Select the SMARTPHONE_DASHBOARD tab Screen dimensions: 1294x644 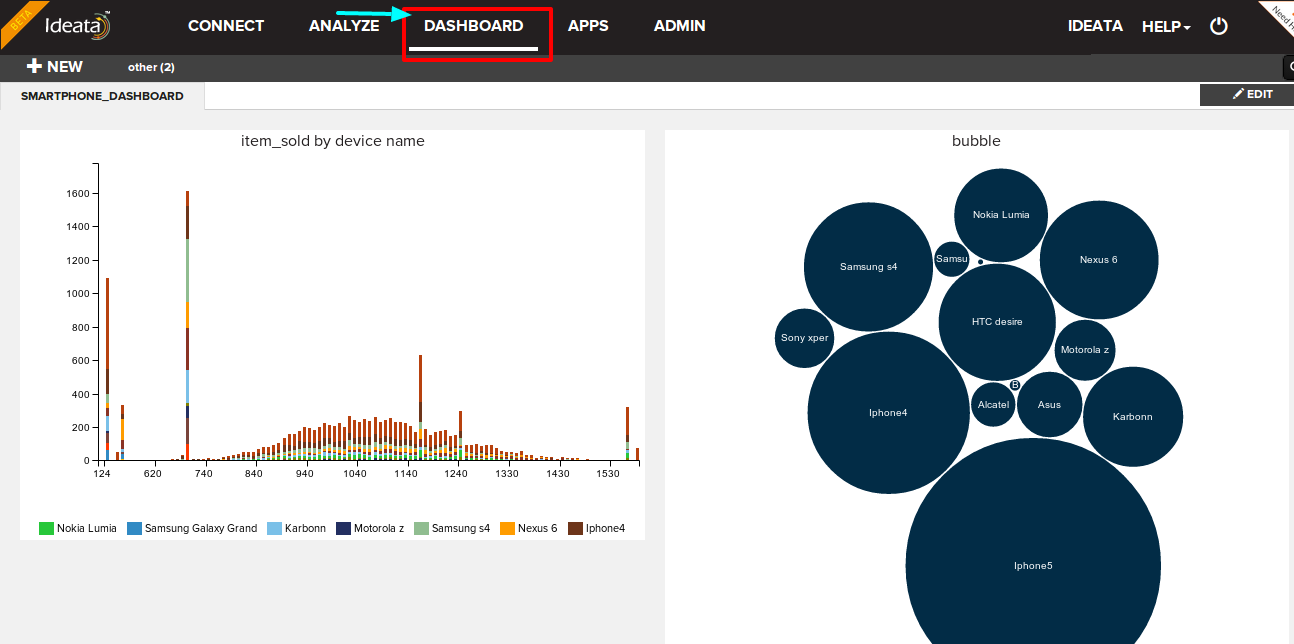(102, 96)
